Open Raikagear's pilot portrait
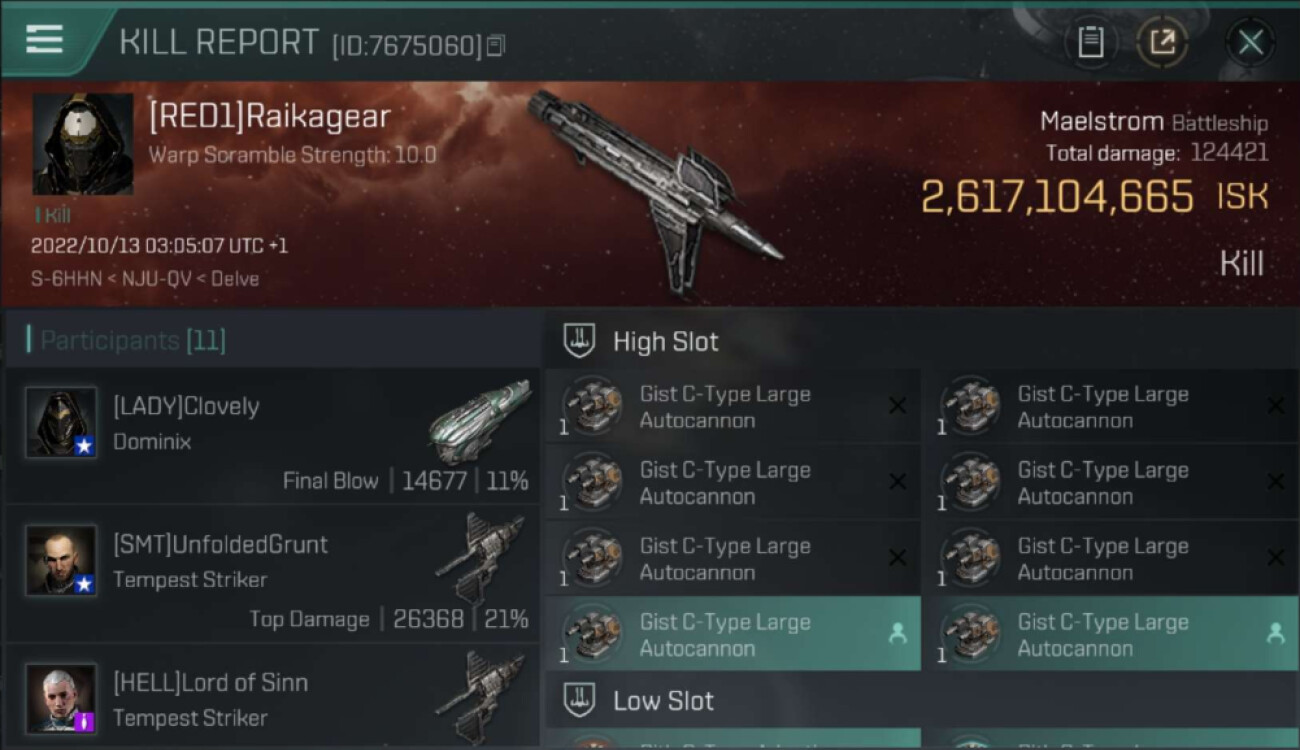The width and height of the screenshot is (1300, 750). (83, 144)
